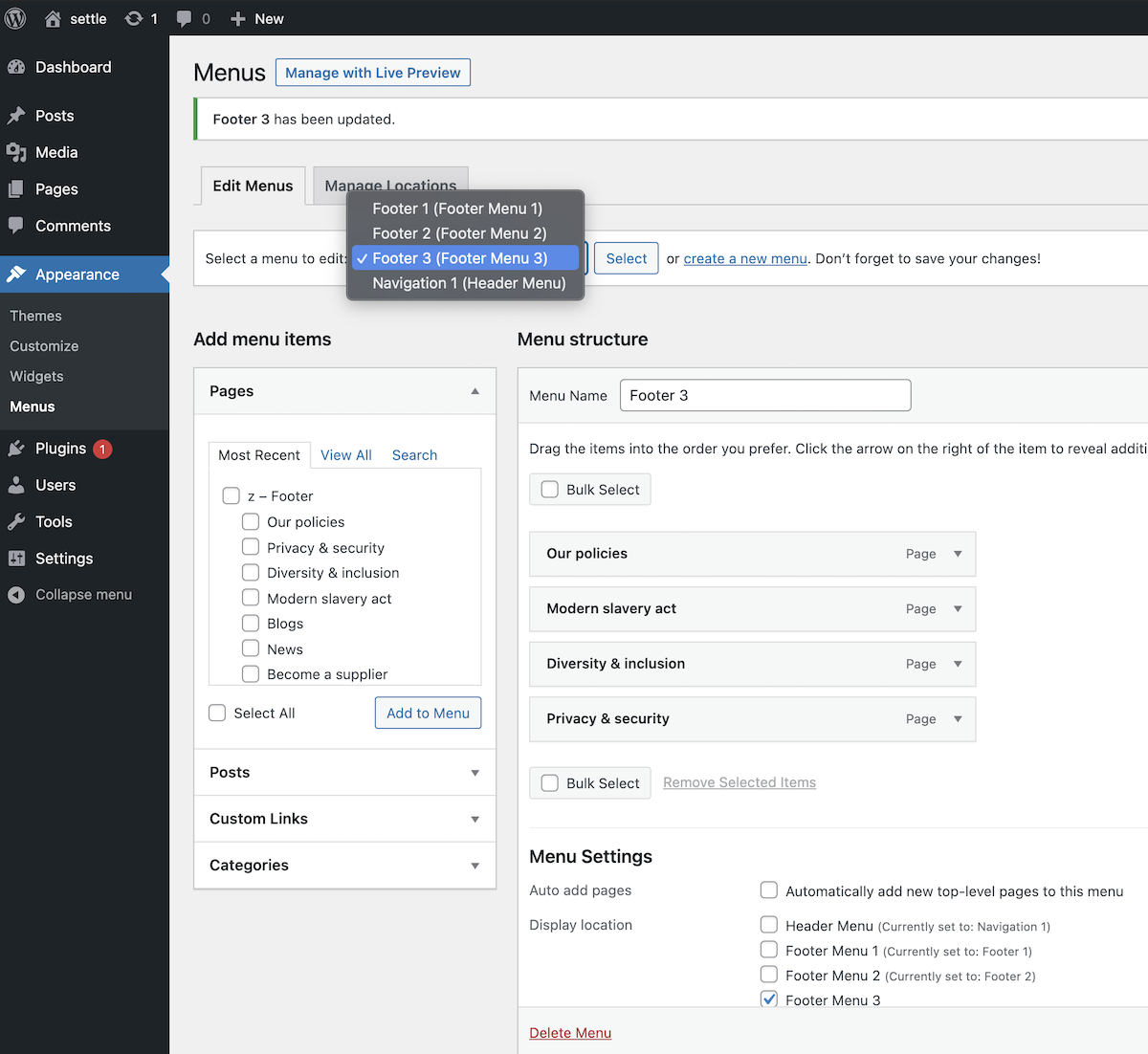Open the Widgets submenu item
Image resolution: width=1148 pixels, height=1054 pixels.
pyautogui.click(x=36, y=377)
